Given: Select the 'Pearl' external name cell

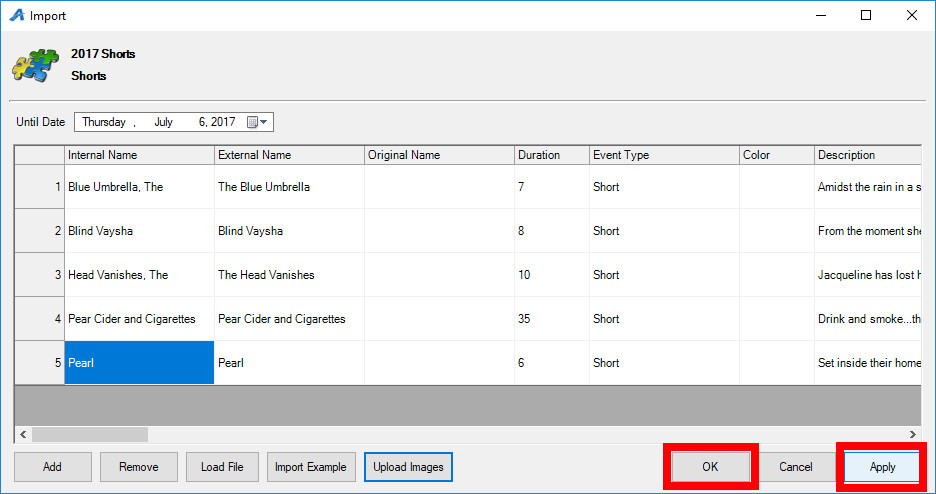Looking at the screenshot, I should tap(289, 363).
